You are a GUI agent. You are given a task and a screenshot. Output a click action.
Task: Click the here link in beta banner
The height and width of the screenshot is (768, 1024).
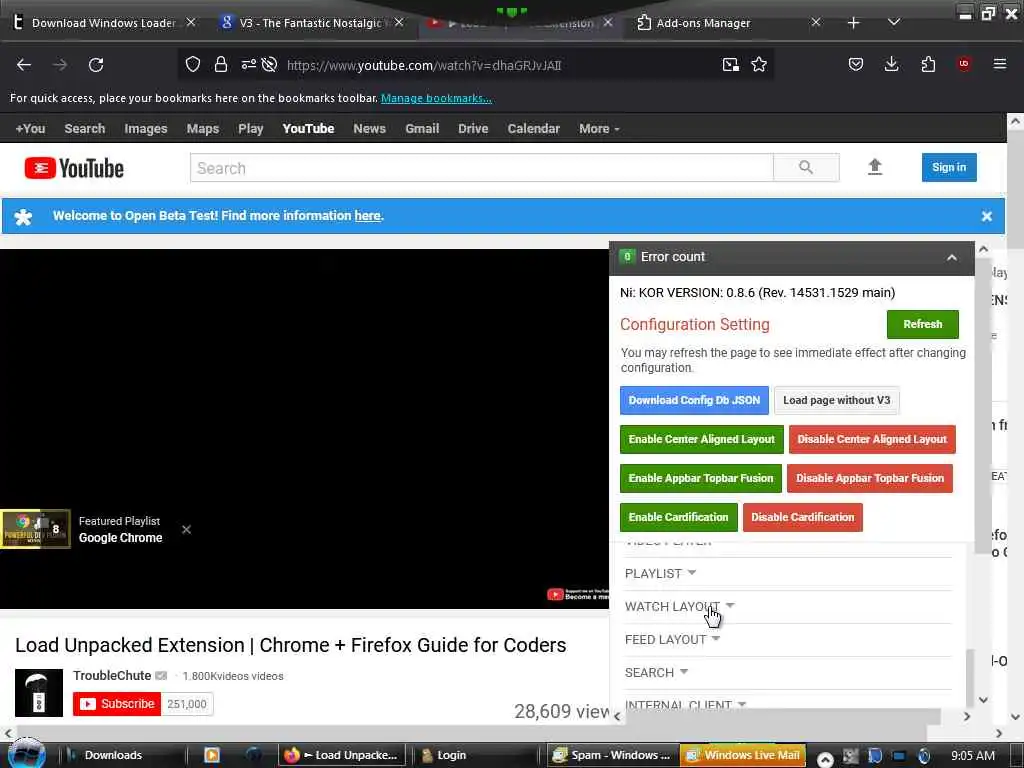point(368,216)
